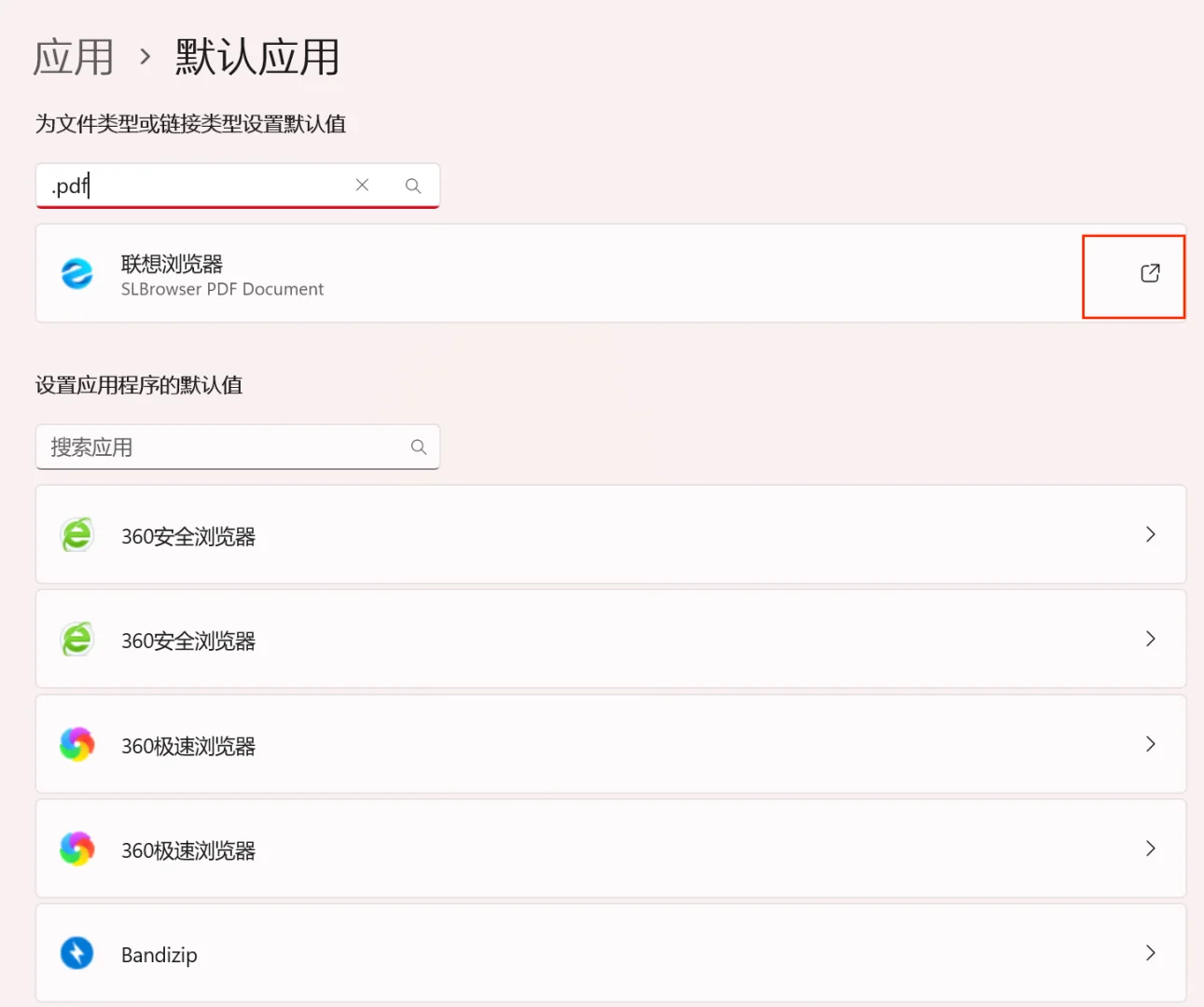This screenshot has width=1204, height=1007.
Task: Expand the second 360极速浏览器 entry
Action: (1150, 848)
